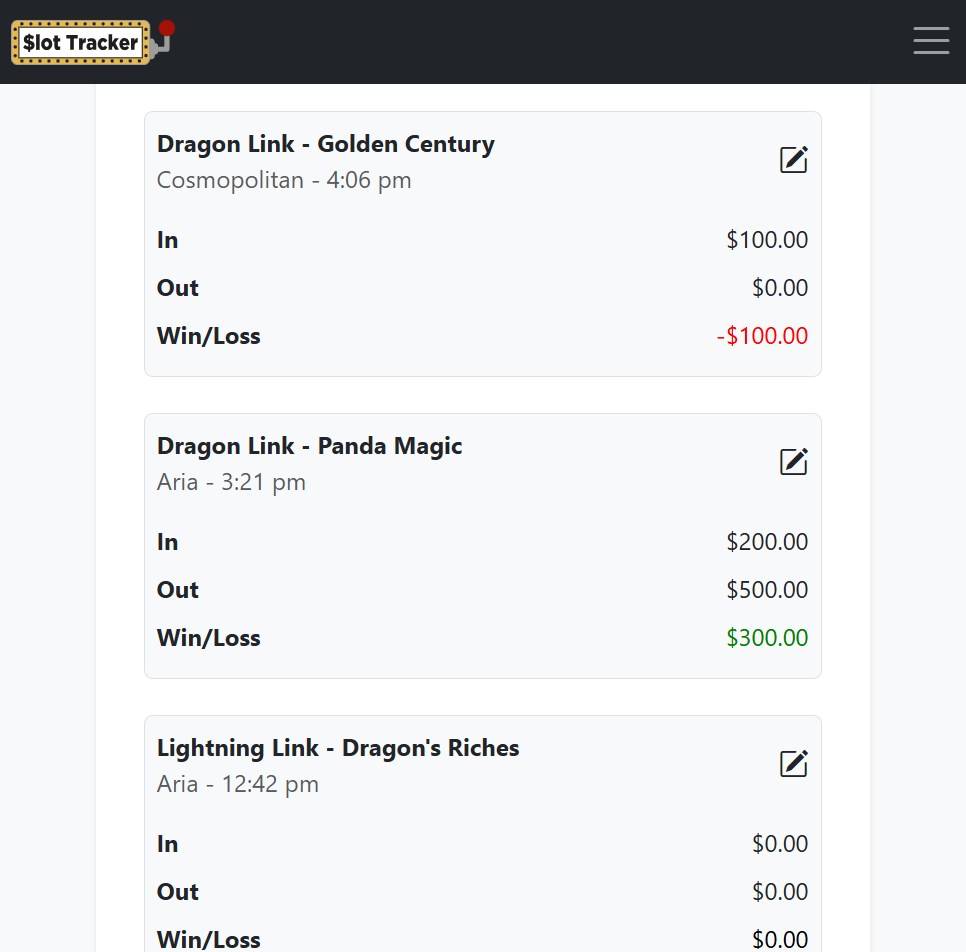Screen dimensions: 966x952
Task: Click the Aria - 3:21 pm subtitle
Action: (231, 482)
